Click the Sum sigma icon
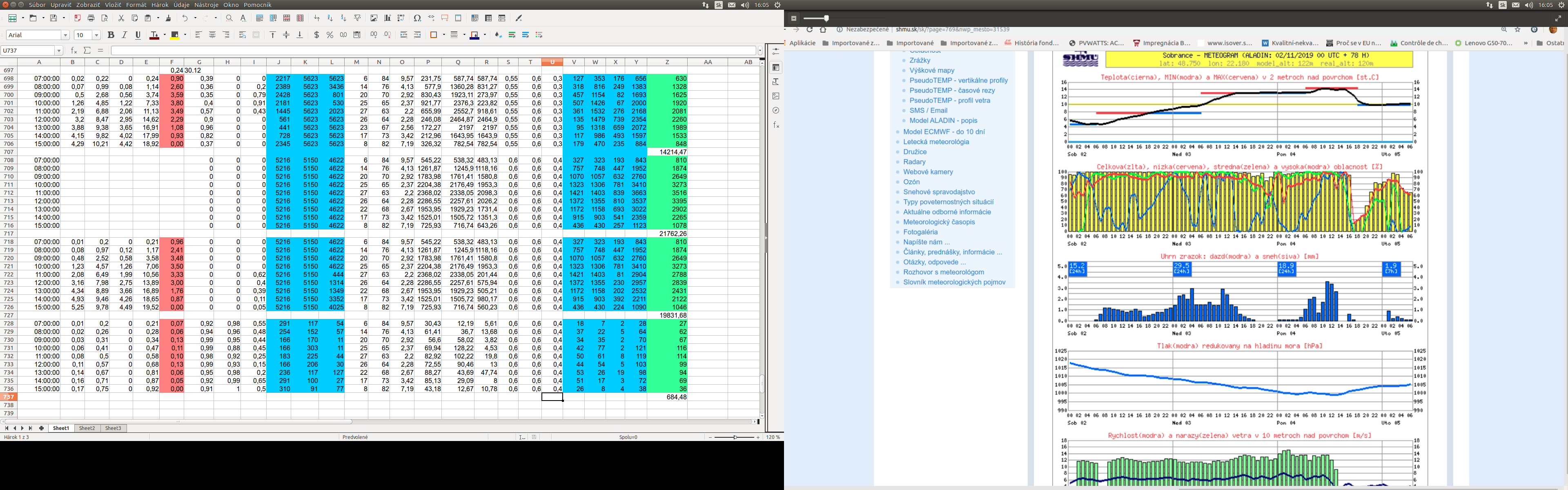The height and width of the screenshot is (490, 1568). (x=87, y=51)
